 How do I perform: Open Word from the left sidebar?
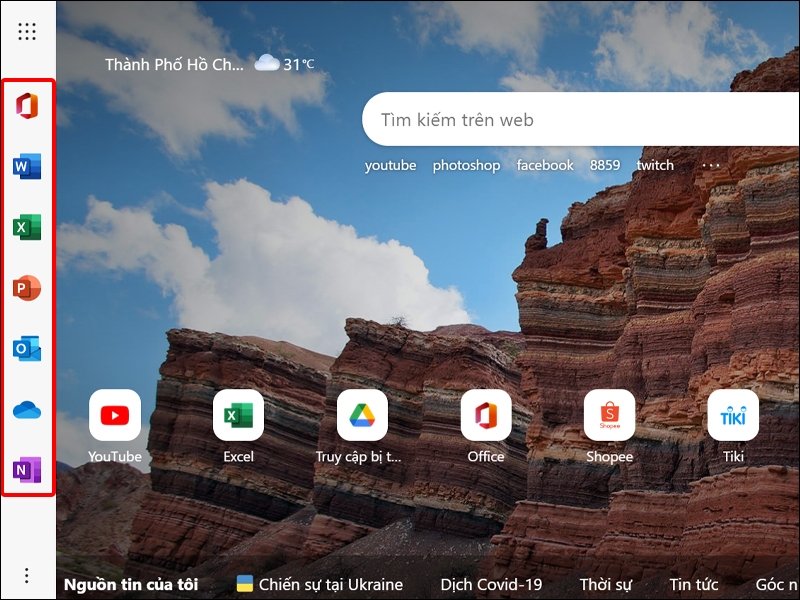pyautogui.click(x=27, y=167)
